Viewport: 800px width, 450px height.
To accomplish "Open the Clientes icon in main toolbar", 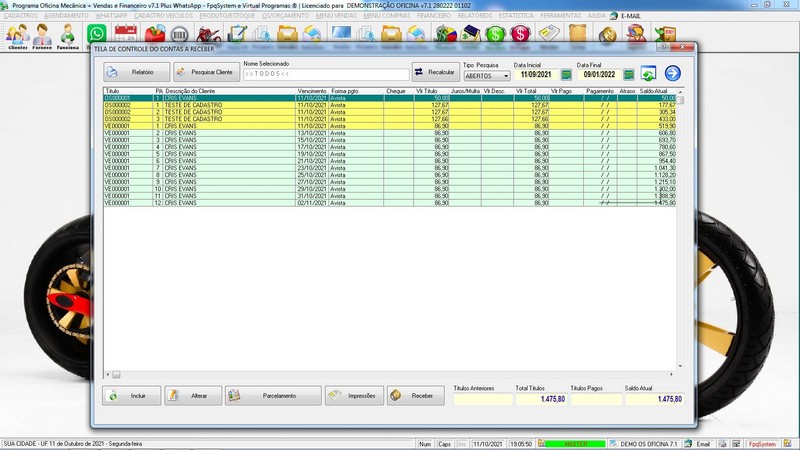I will 17,37.
